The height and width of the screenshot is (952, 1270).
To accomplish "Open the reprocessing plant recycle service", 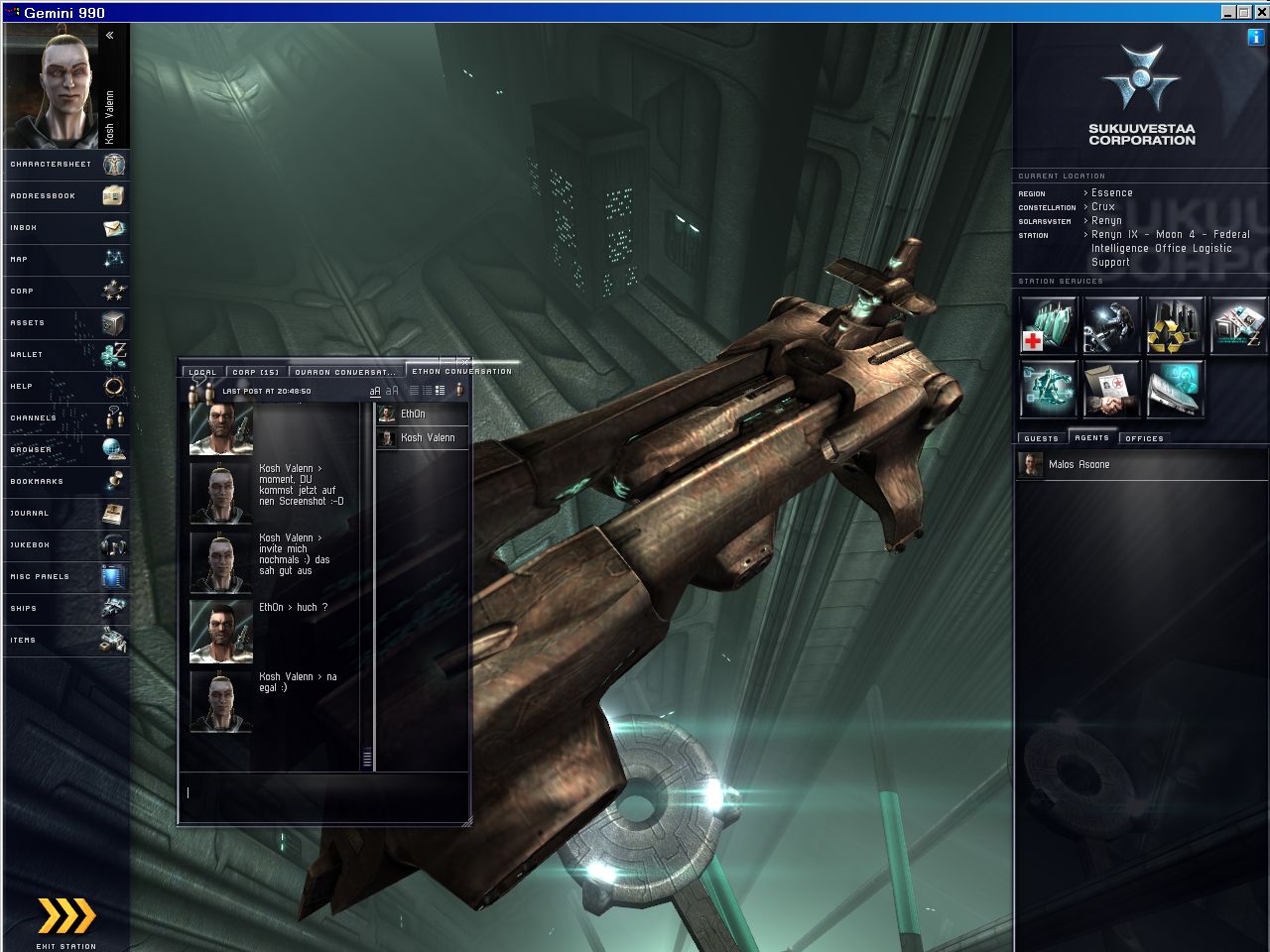I will pyautogui.click(x=1175, y=325).
